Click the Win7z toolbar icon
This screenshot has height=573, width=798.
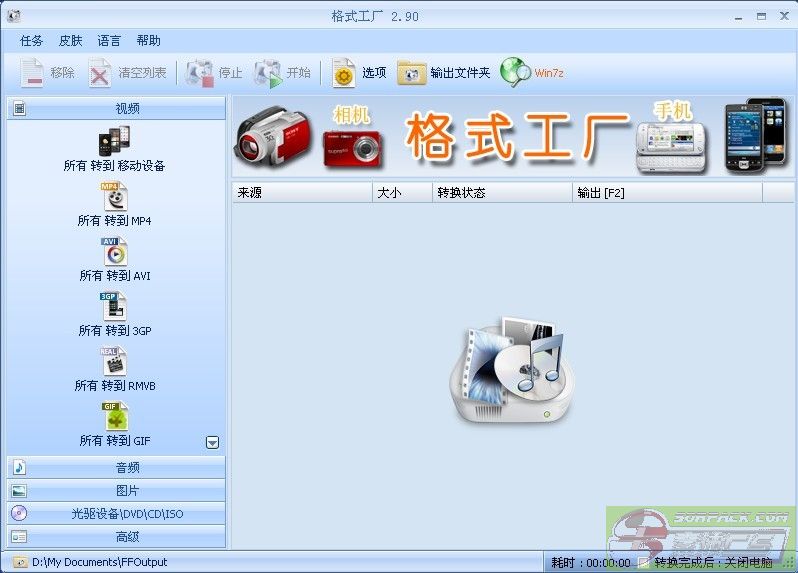(x=516, y=72)
